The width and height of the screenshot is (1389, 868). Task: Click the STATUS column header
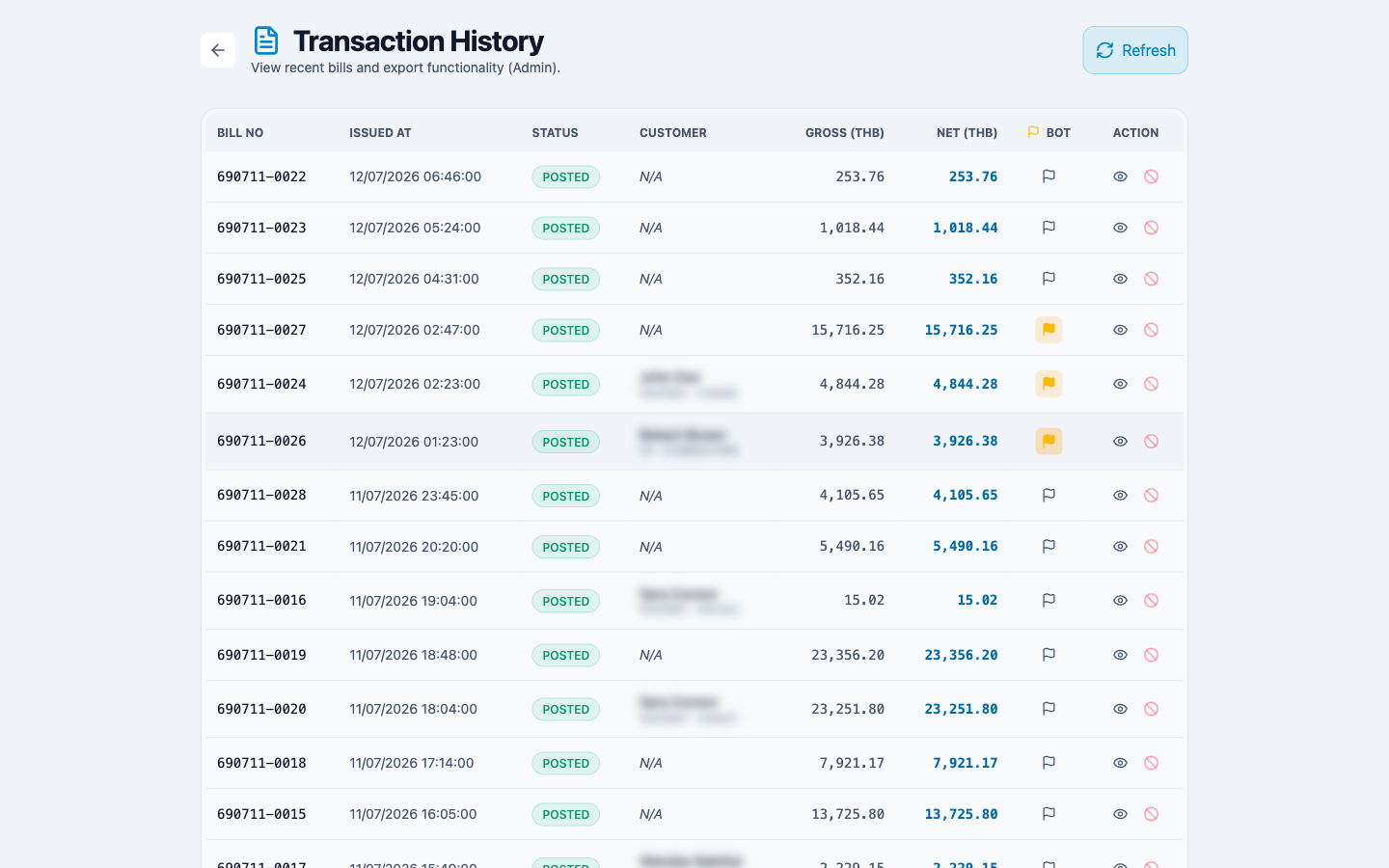coord(555,133)
